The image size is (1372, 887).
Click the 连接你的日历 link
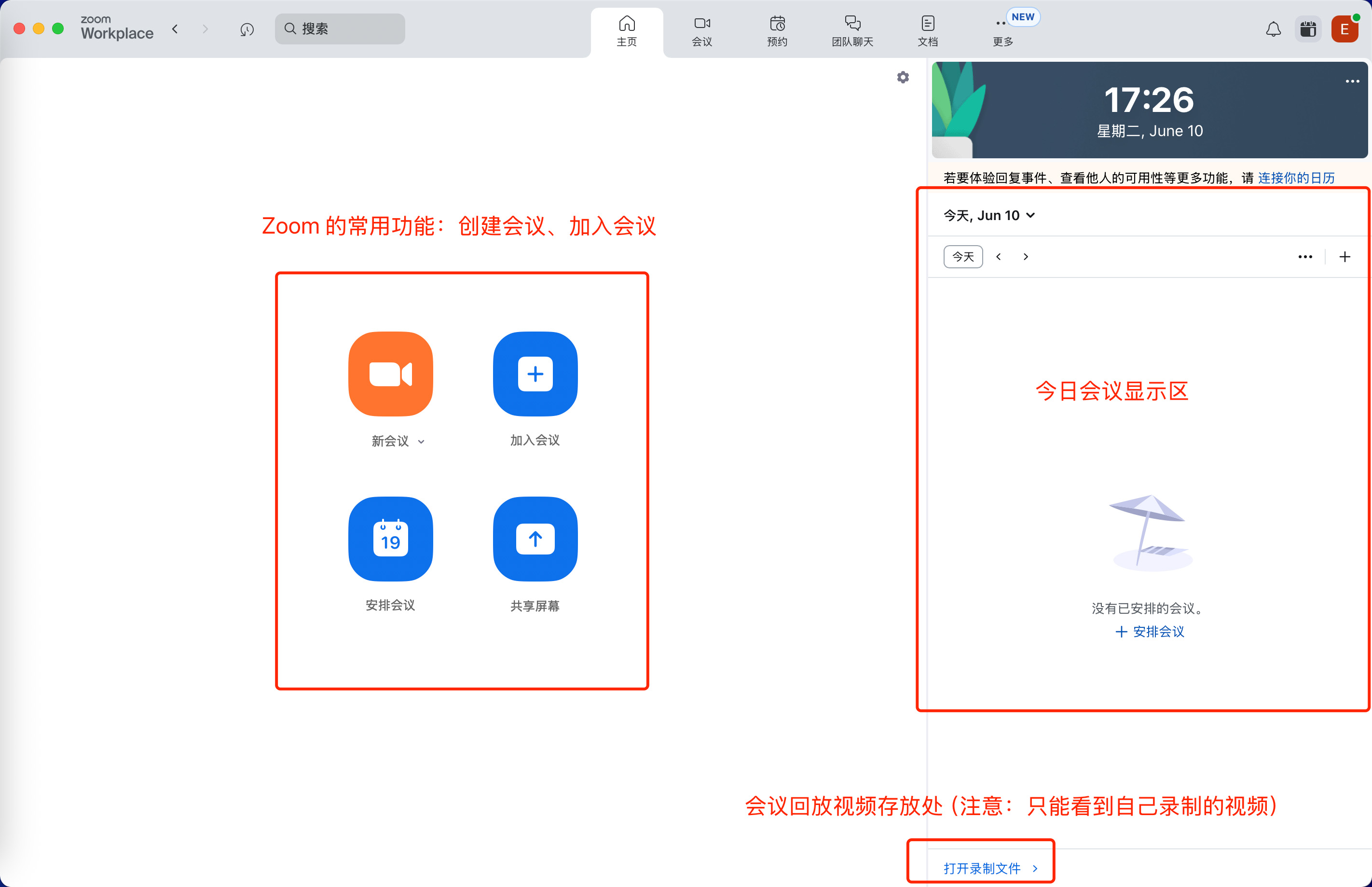(1296, 178)
